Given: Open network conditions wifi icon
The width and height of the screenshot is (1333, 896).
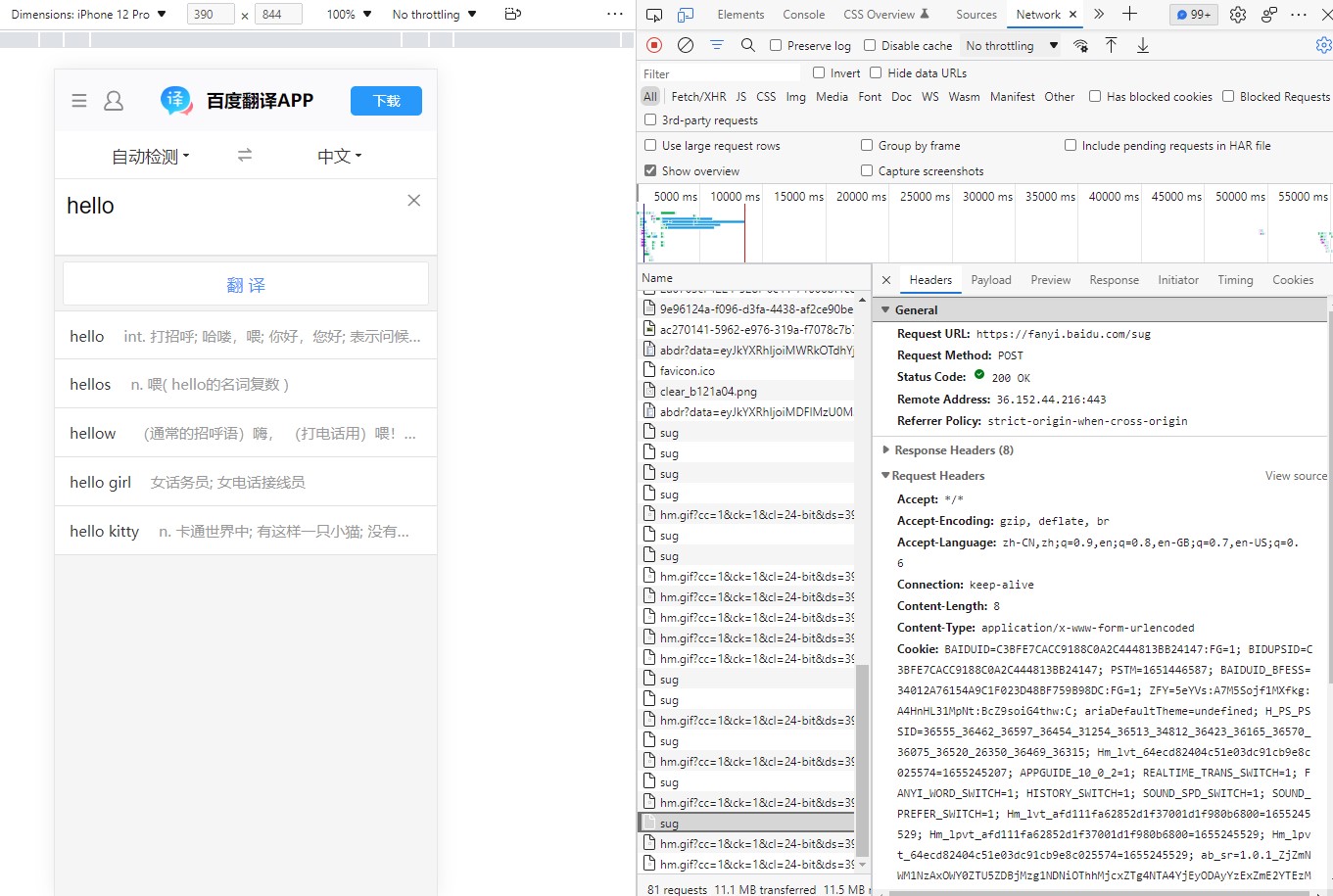Looking at the screenshot, I should coord(1081,45).
